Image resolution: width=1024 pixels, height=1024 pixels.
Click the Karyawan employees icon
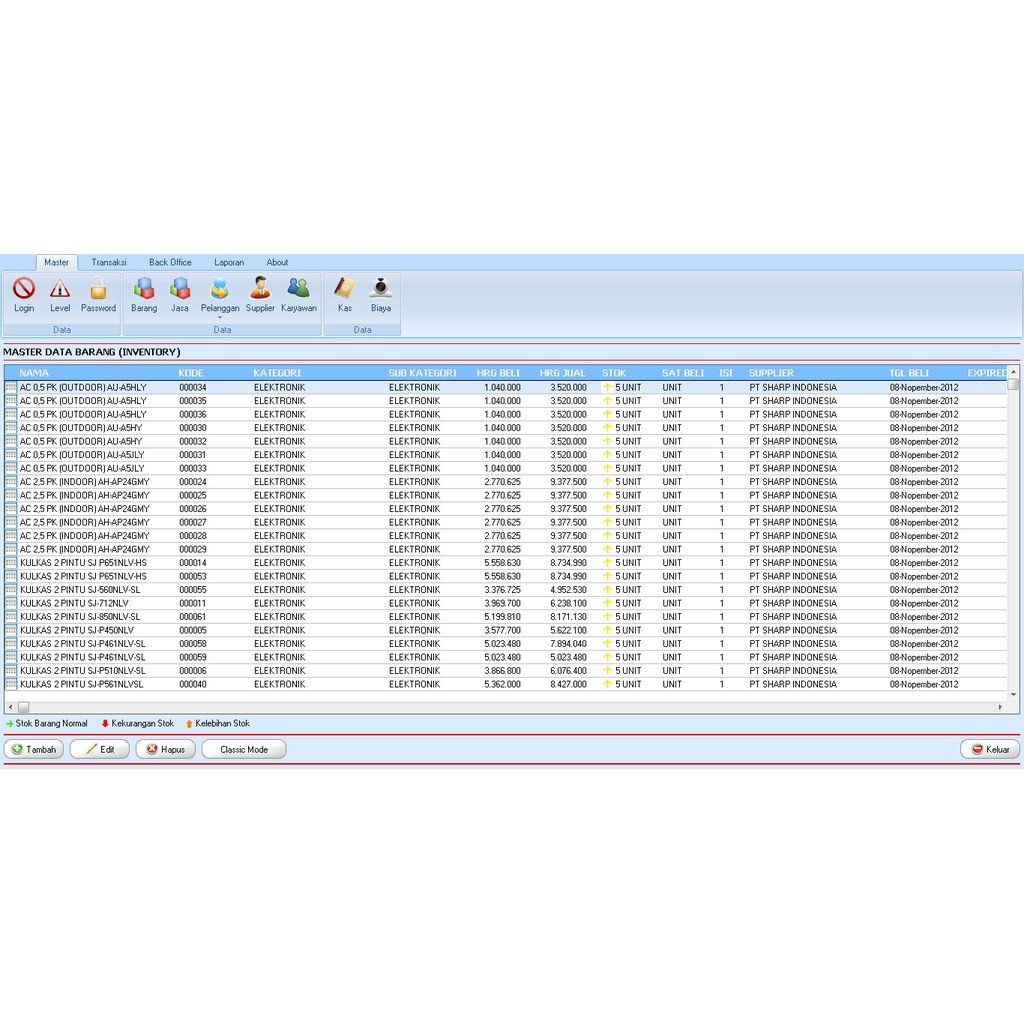[x=298, y=290]
